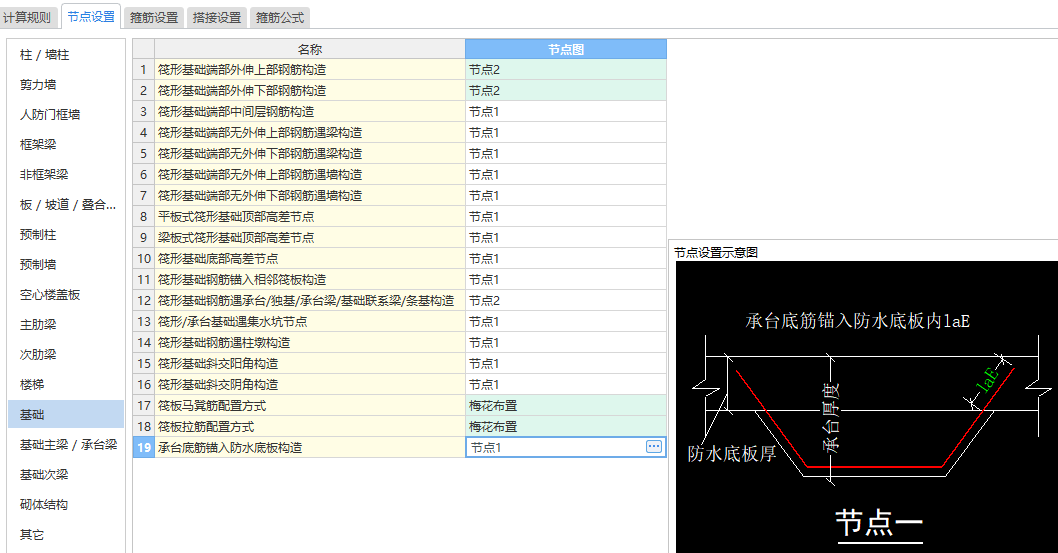Click the 节点图 column header
This screenshot has width=1058, height=553.
pyautogui.click(x=565, y=49)
